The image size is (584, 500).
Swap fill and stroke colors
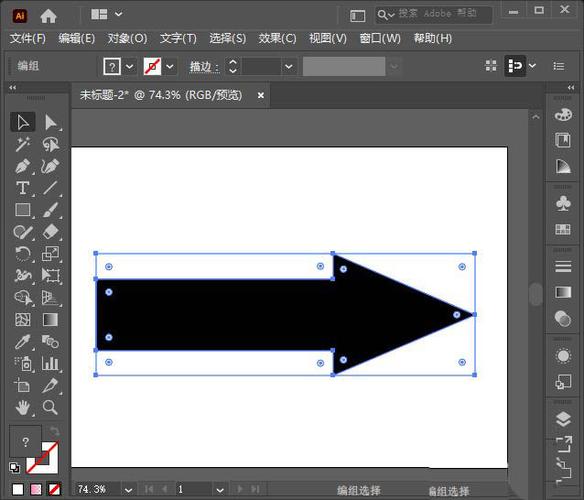point(55,431)
